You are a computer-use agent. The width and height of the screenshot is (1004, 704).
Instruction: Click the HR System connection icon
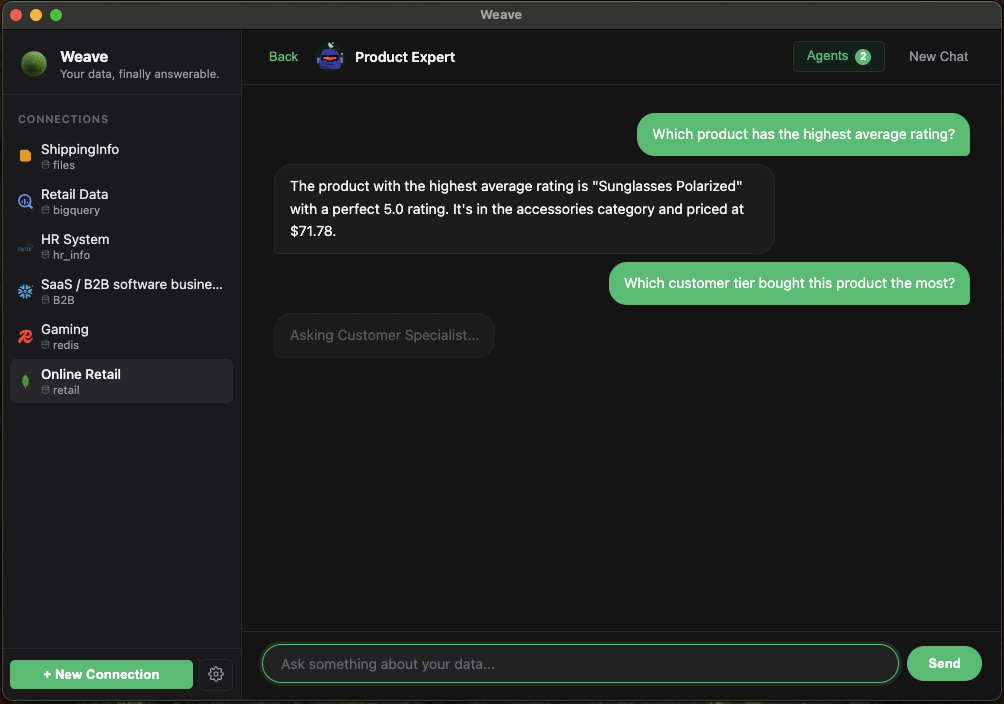click(x=26, y=246)
